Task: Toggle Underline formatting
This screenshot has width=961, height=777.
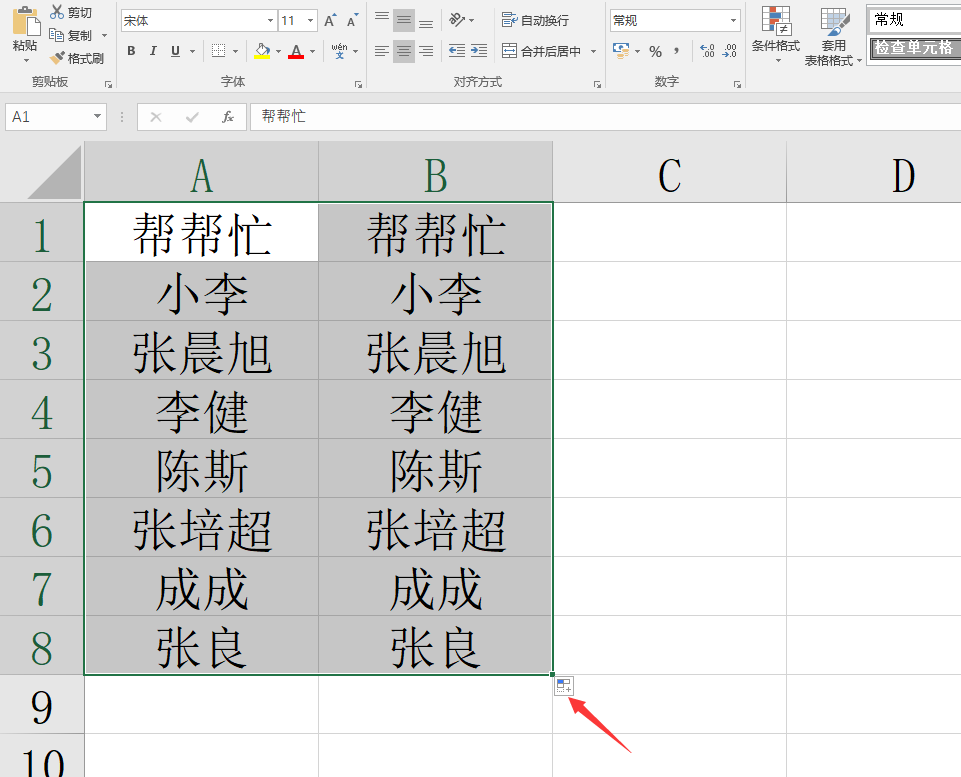Action: [x=175, y=51]
